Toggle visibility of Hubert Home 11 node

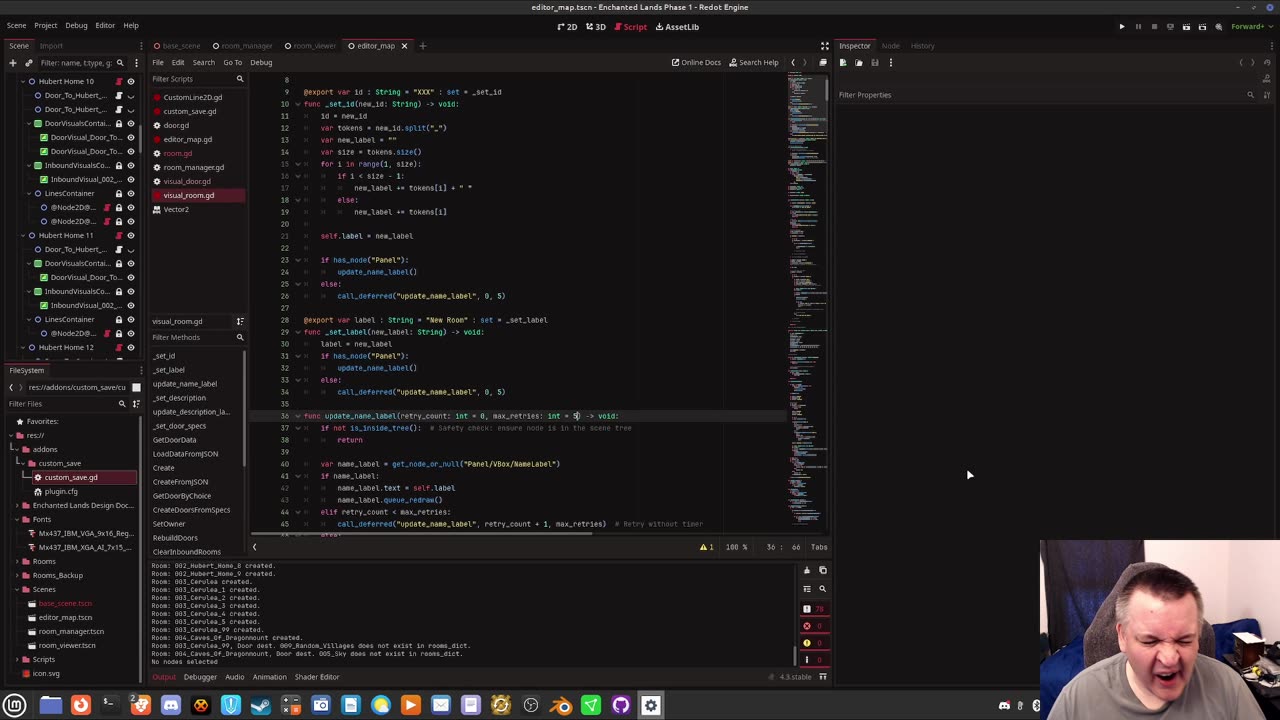click(x=130, y=235)
